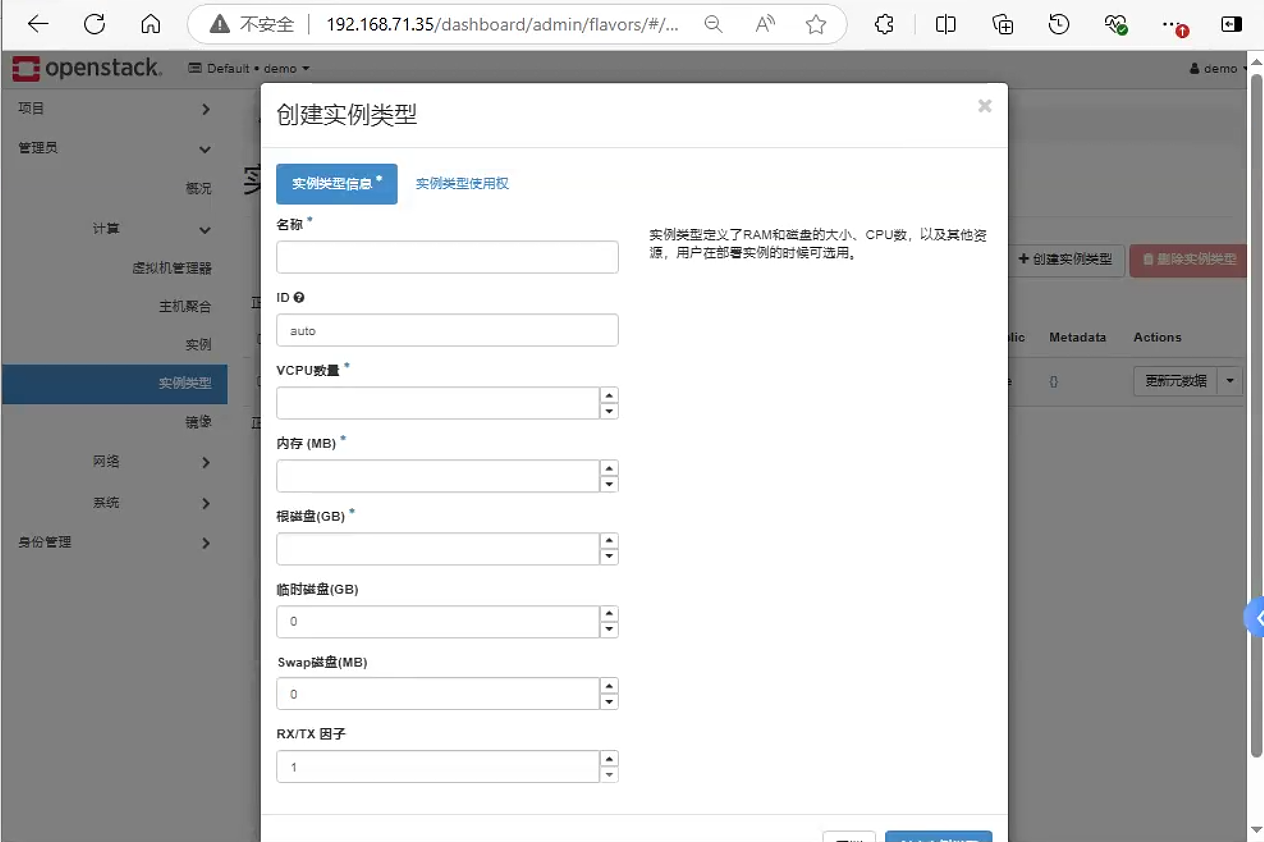Open the browser settings and more menu
This screenshot has height=842, width=1264.
point(1174,25)
